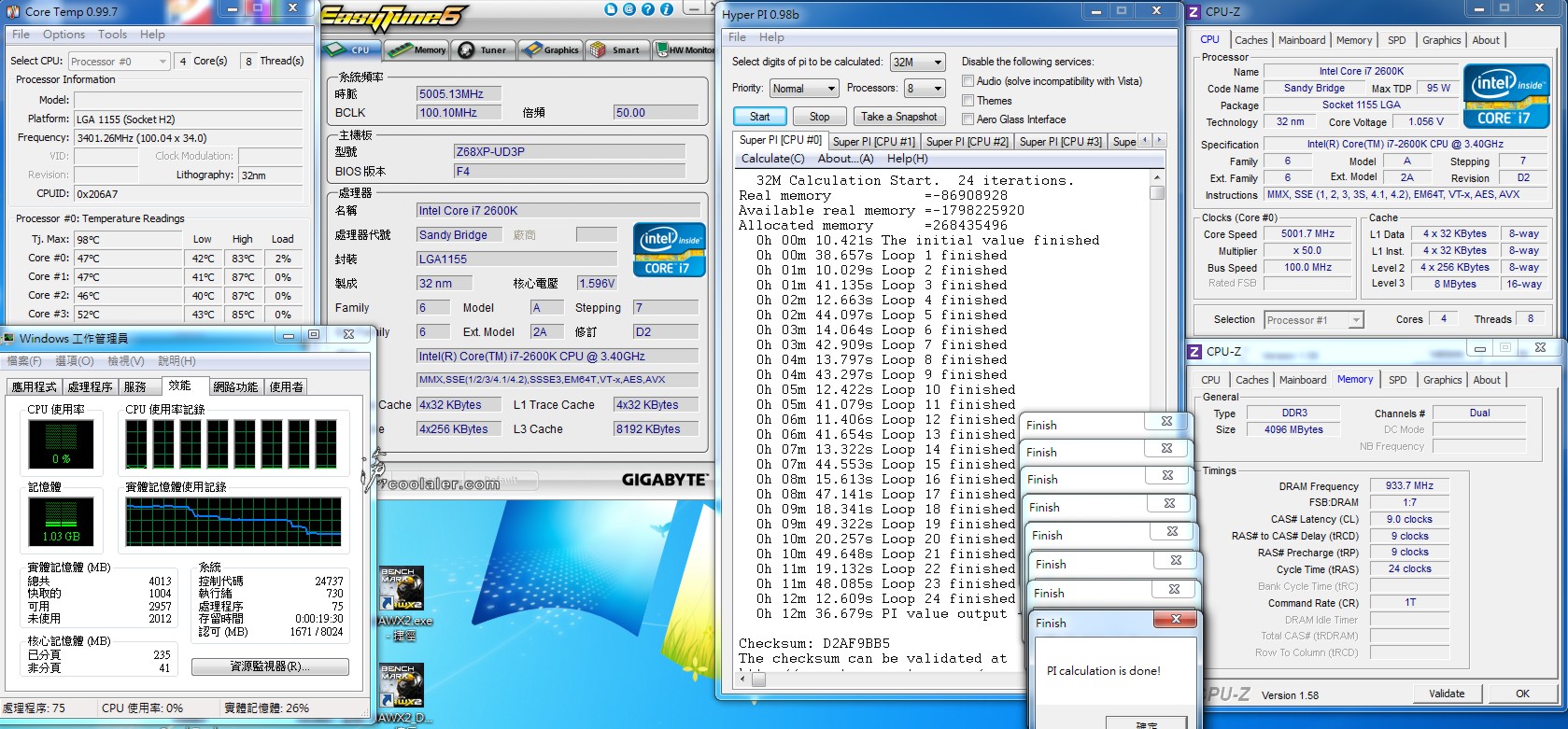Open the EasyTune6 Memory tab
This screenshot has height=729, width=1568.
pyautogui.click(x=417, y=50)
